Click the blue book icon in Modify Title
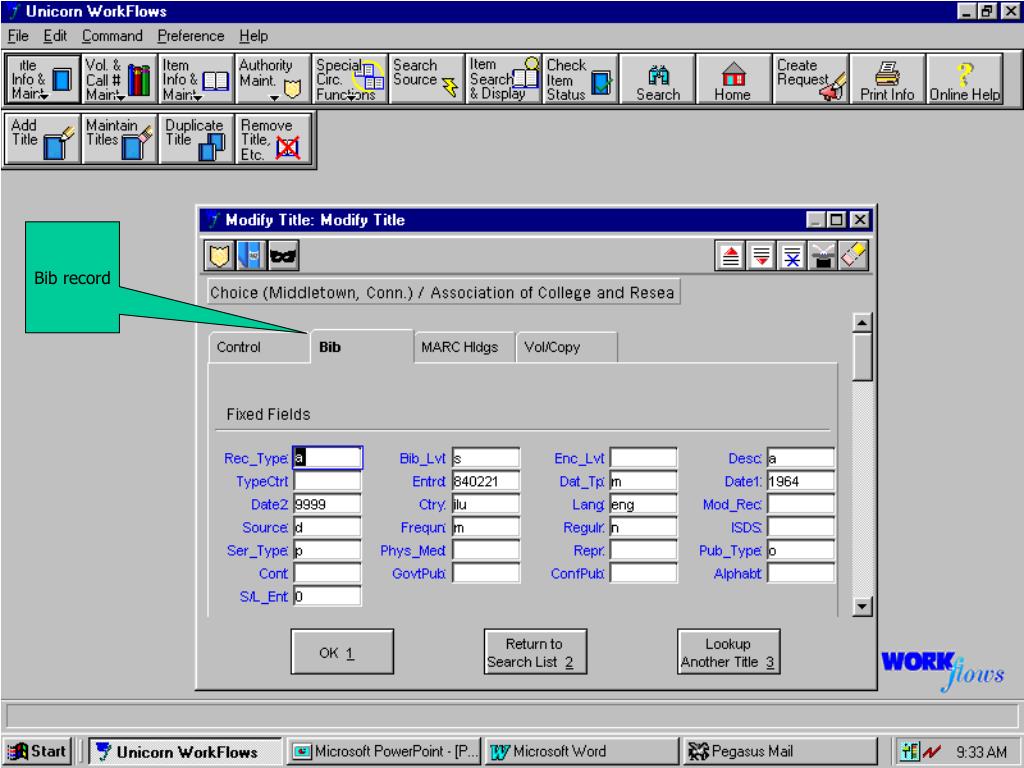The height and width of the screenshot is (768, 1024). 250,255
